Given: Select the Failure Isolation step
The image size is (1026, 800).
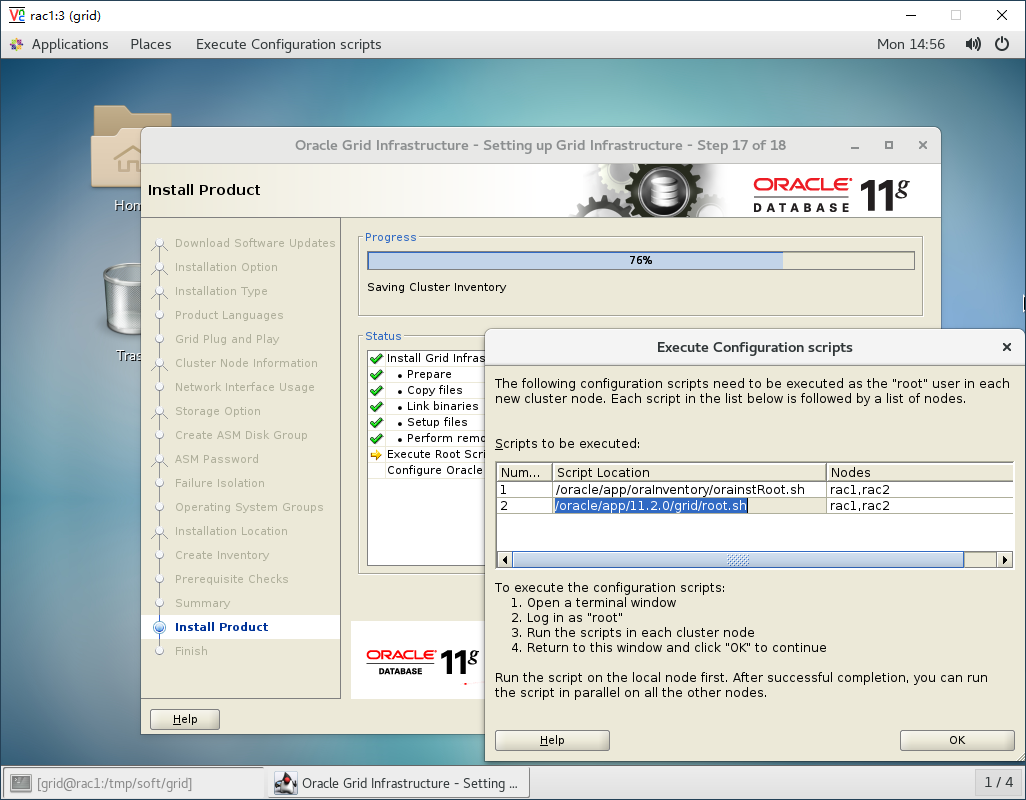Looking at the screenshot, I should pyautogui.click(x=219, y=483).
